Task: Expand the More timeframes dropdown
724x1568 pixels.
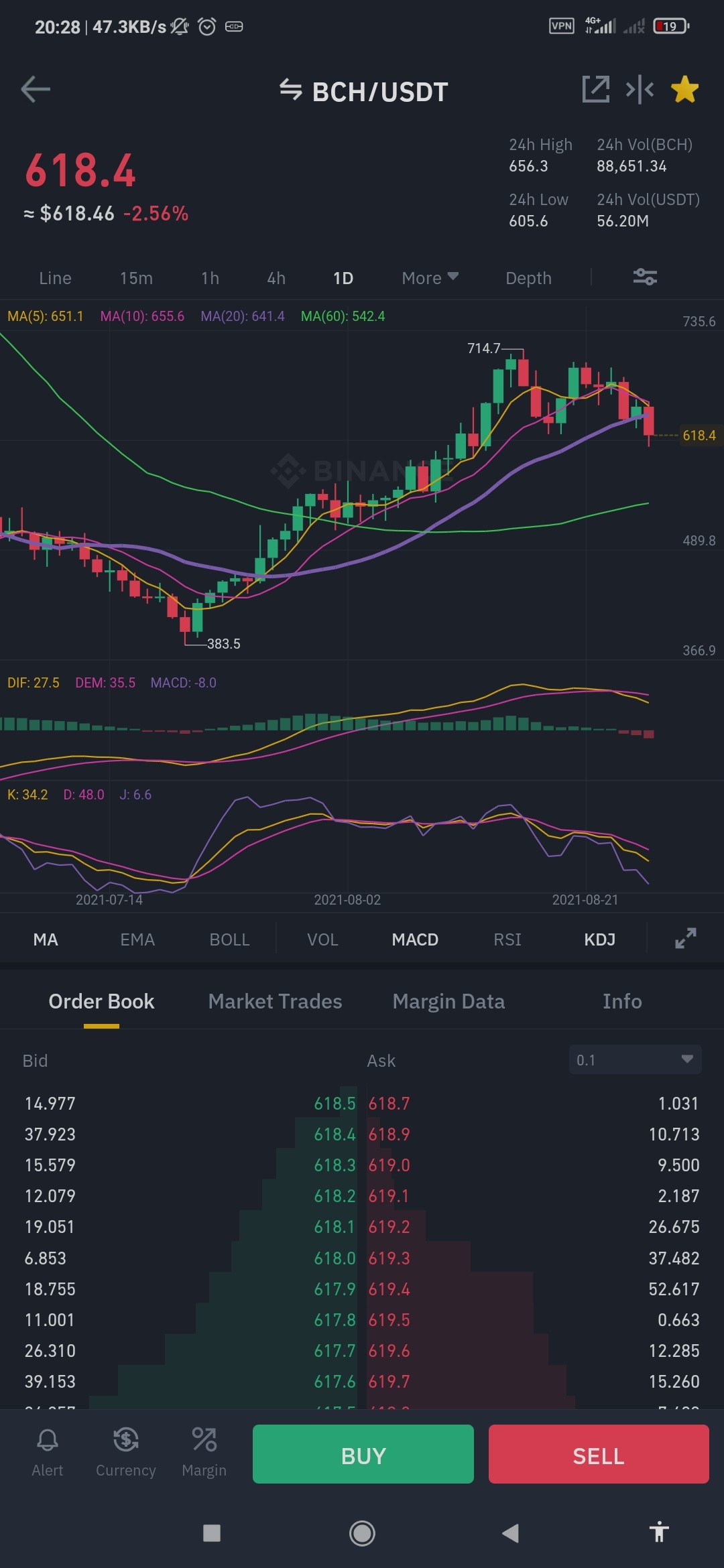Action: pos(430,278)
